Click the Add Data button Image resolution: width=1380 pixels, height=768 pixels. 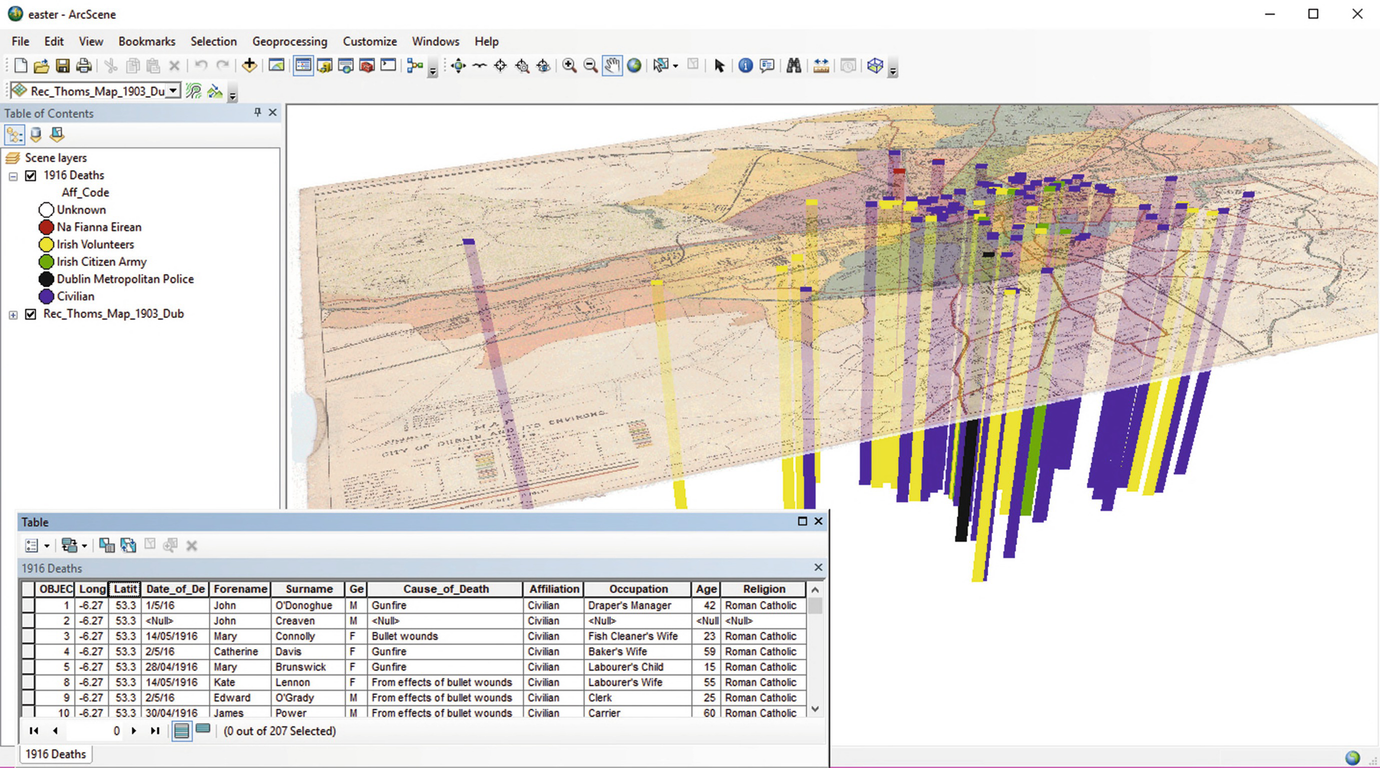249,66
